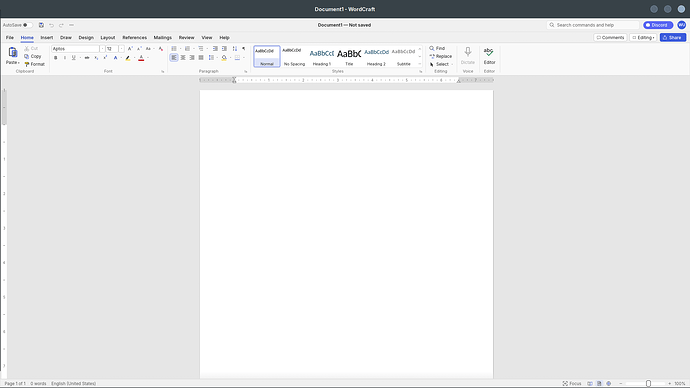Switch to the Draw tab
The width and height of the screenshot is (690, 388).
(x=66, y=38)
